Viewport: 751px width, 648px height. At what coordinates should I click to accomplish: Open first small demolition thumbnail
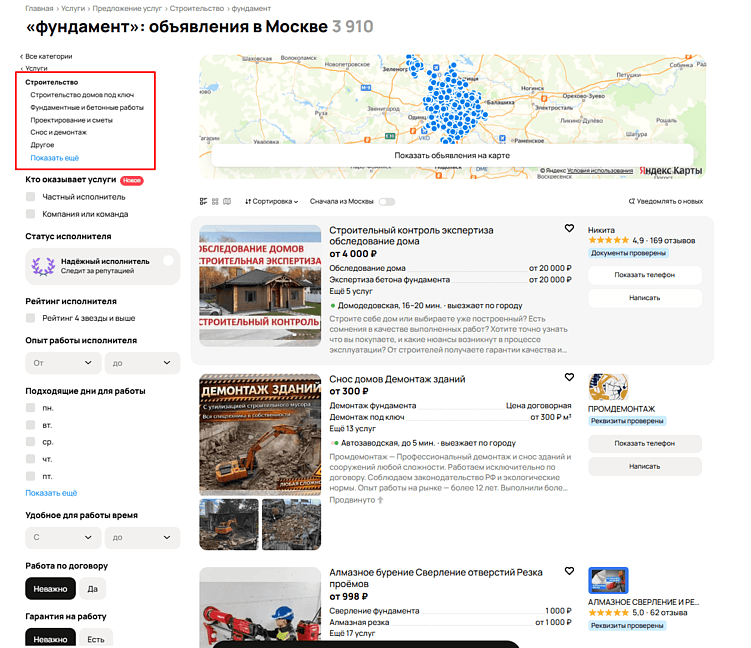click(228, 524)
